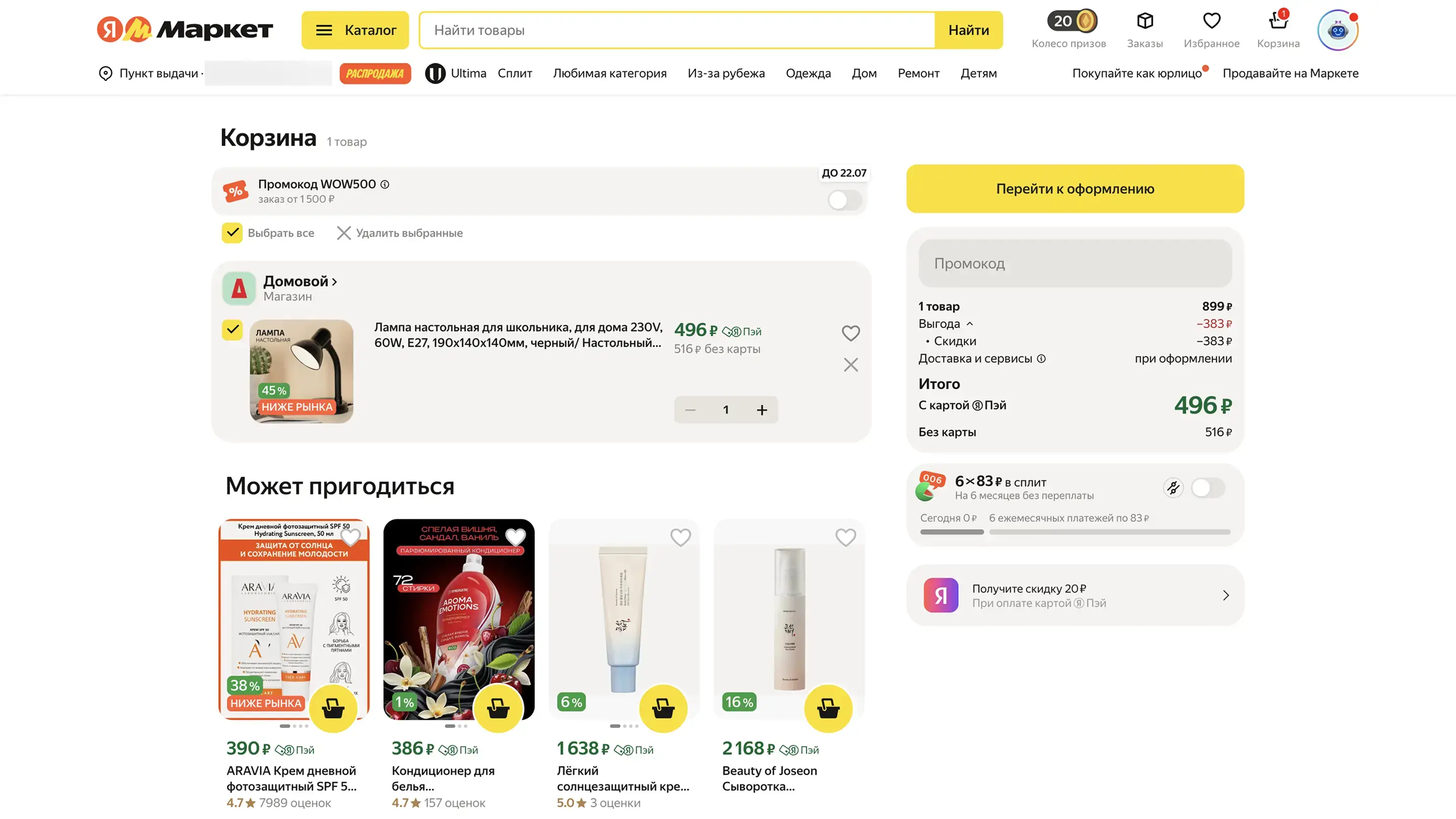Click Перейти к оформлению button

click(x=1075, y=189)
